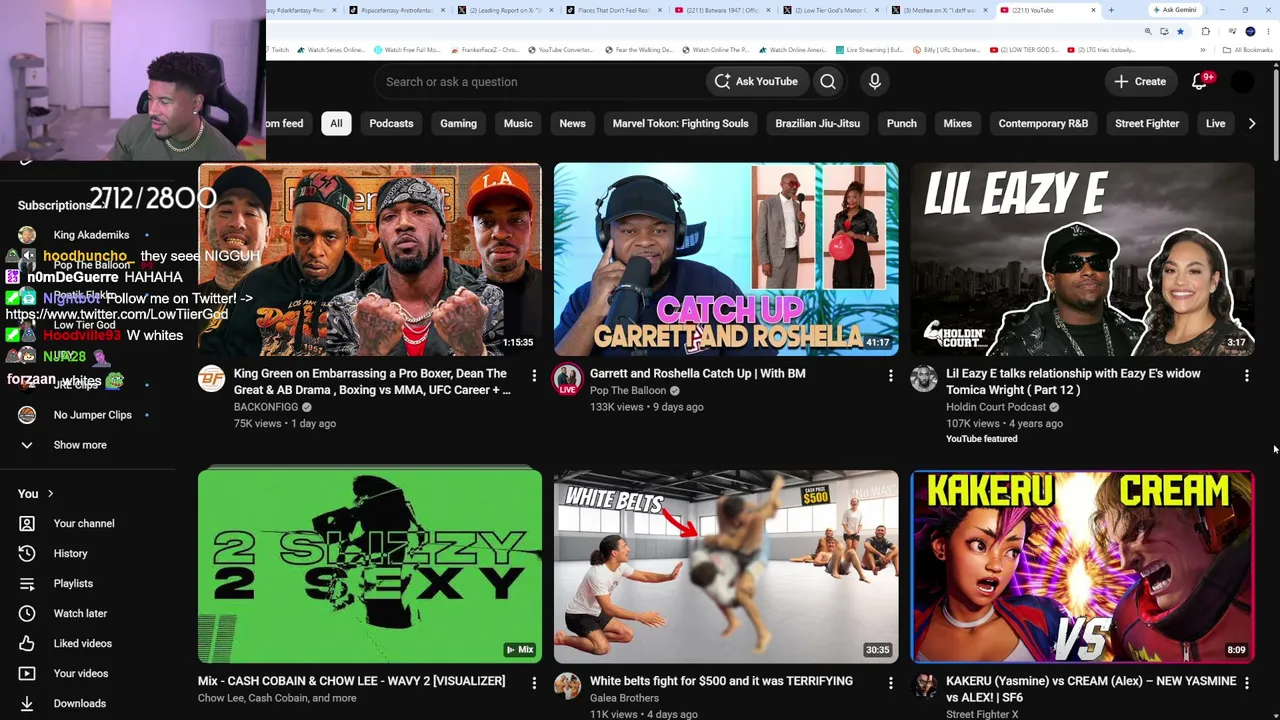1280x720 pixels.
Task: Click White belts fight for $500 title
Action: pyautogui.click(x=721, y=681)
